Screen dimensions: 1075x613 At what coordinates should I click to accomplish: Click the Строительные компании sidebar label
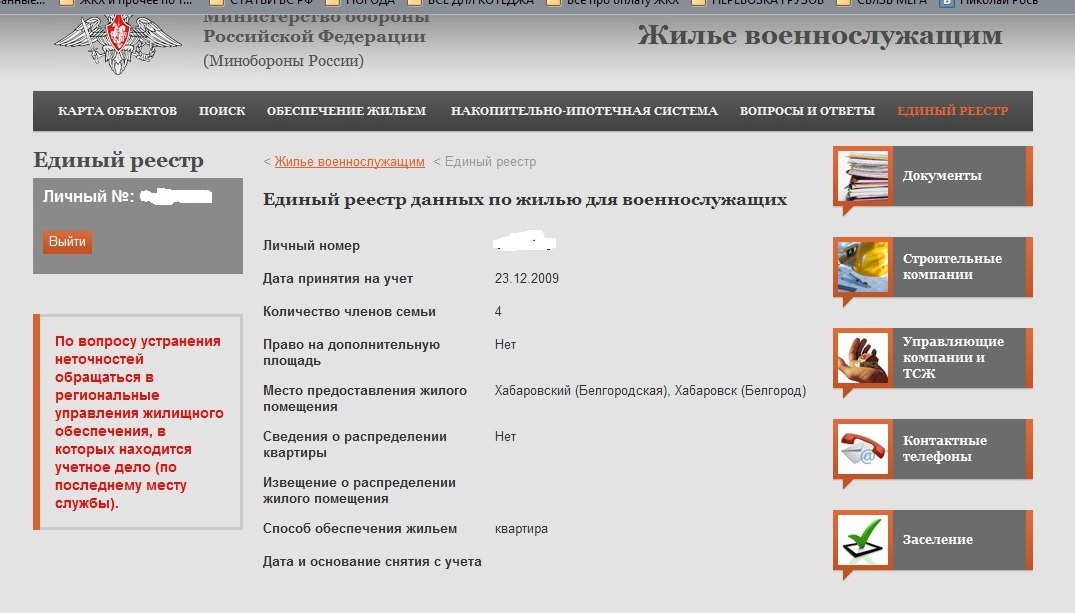(x=952, y=267)
